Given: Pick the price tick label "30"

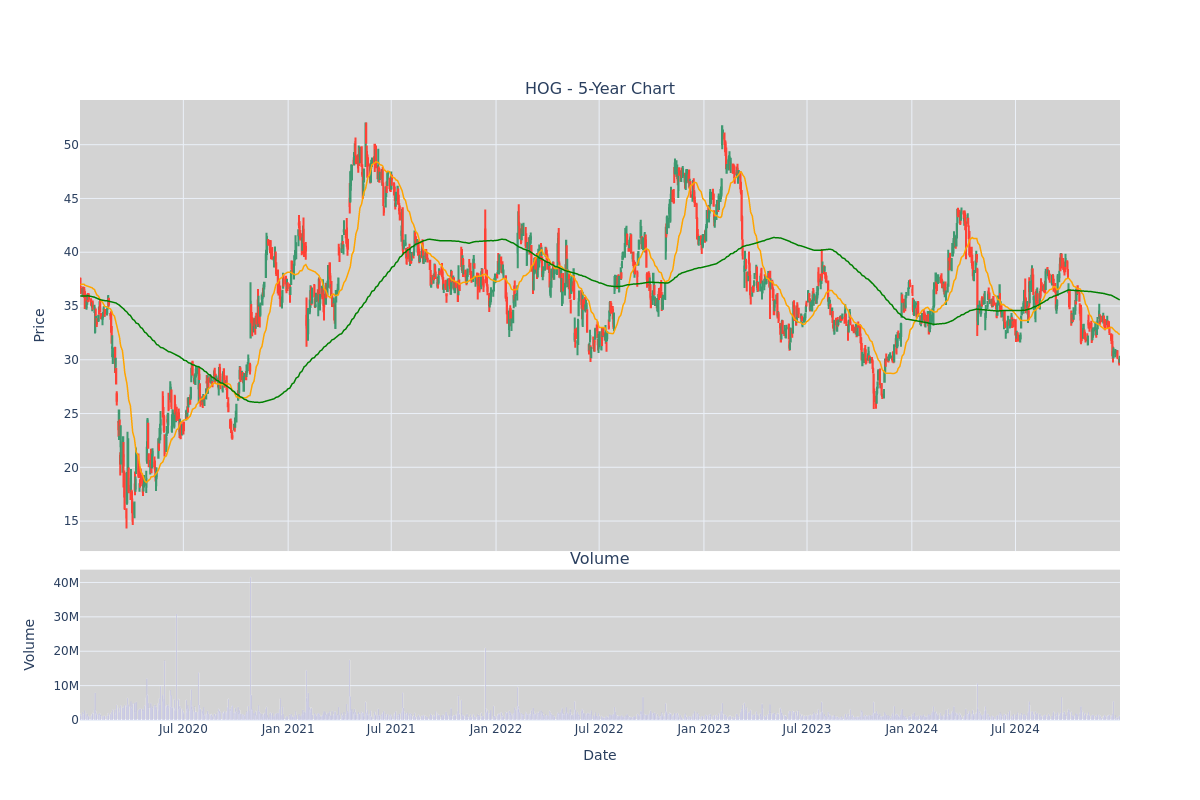Looking at the screenshot, I should click(71, 360).
